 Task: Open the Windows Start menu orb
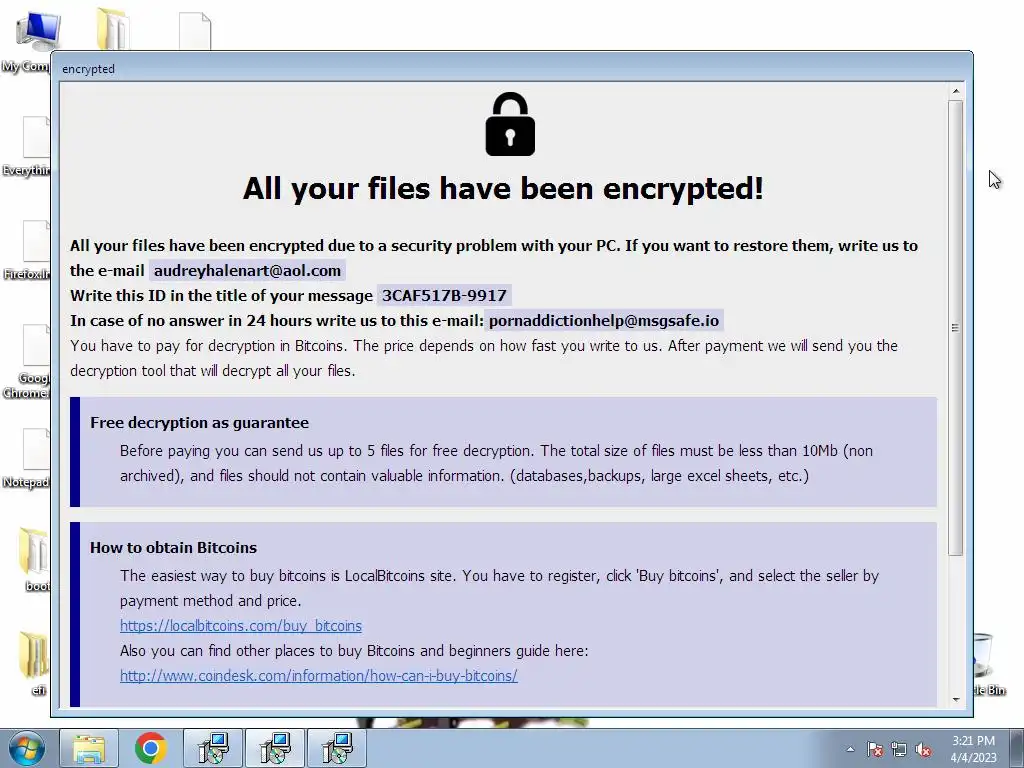pos(27,748)
